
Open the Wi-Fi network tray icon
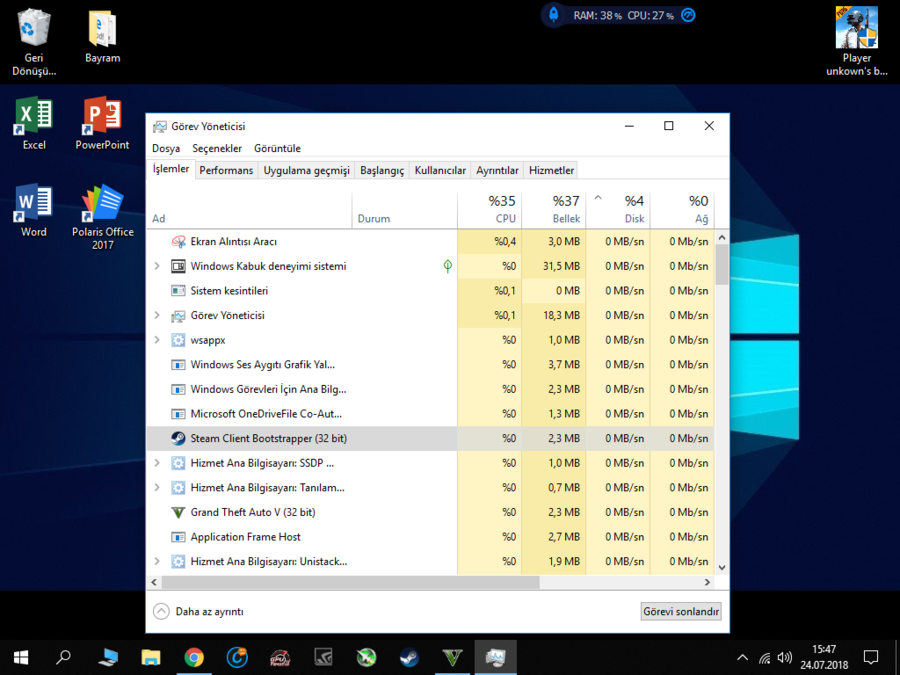point(765,658)
